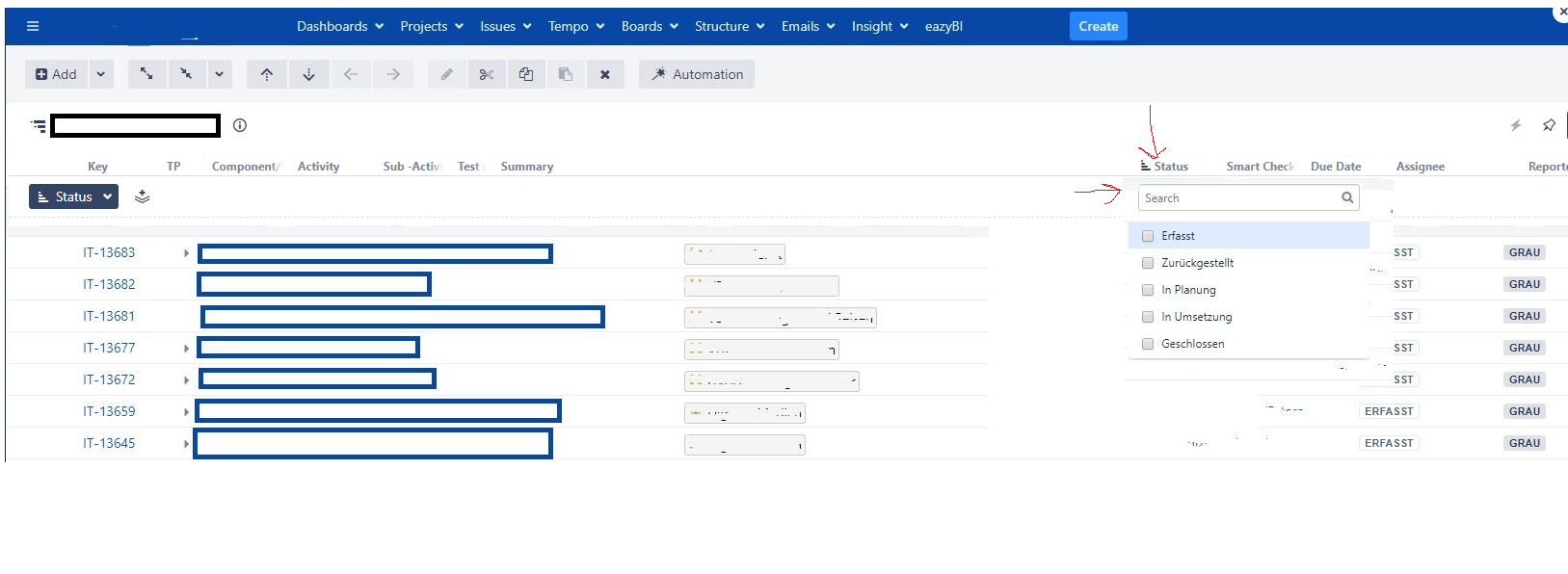Cut selection with the scissors icon
This screenshot has height=574, width=1568.
(487, 74)
